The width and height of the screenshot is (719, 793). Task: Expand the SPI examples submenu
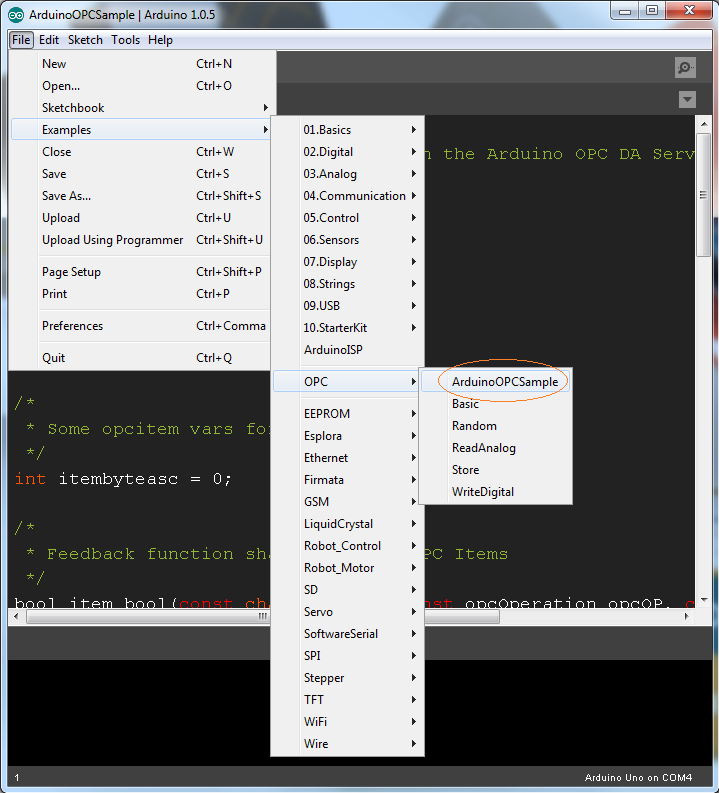[347, 656]
